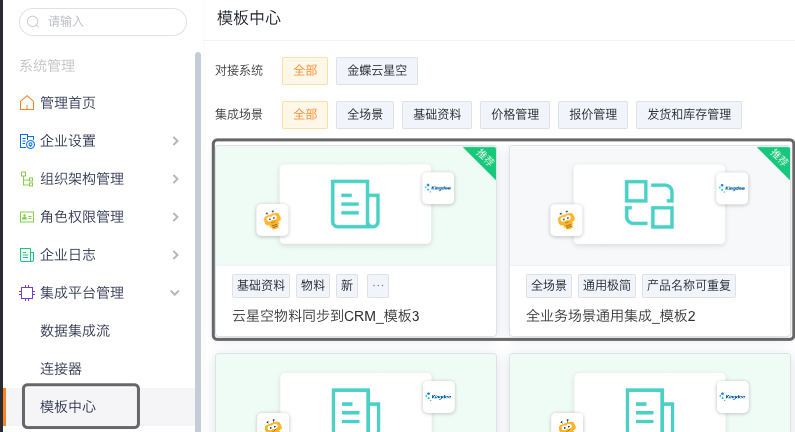Open 云星空物料同步到CRM_模板3 template title

click(326, 316)
